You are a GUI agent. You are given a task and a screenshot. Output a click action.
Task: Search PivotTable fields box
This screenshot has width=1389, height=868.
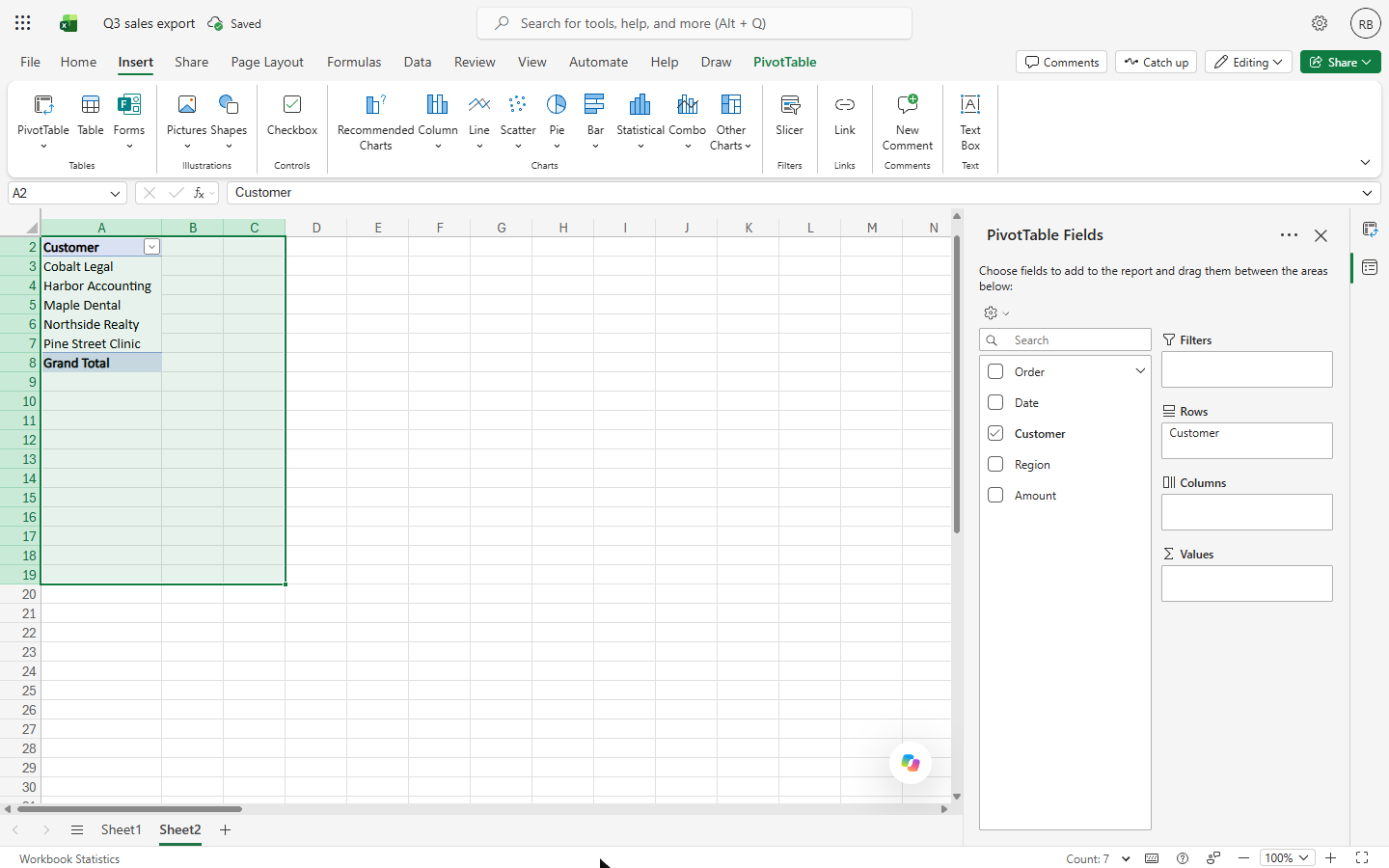click(x=1065, y=340)
